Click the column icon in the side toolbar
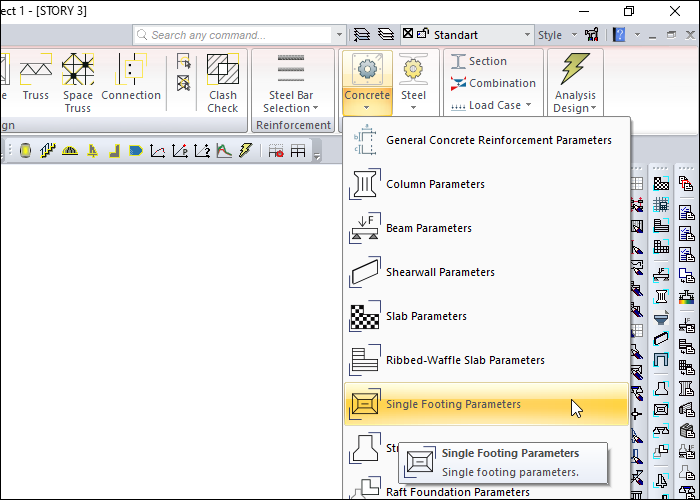Image resolution: width=700 pixels, height=500 pixels. pyautogui.click(x=661, y=296)
